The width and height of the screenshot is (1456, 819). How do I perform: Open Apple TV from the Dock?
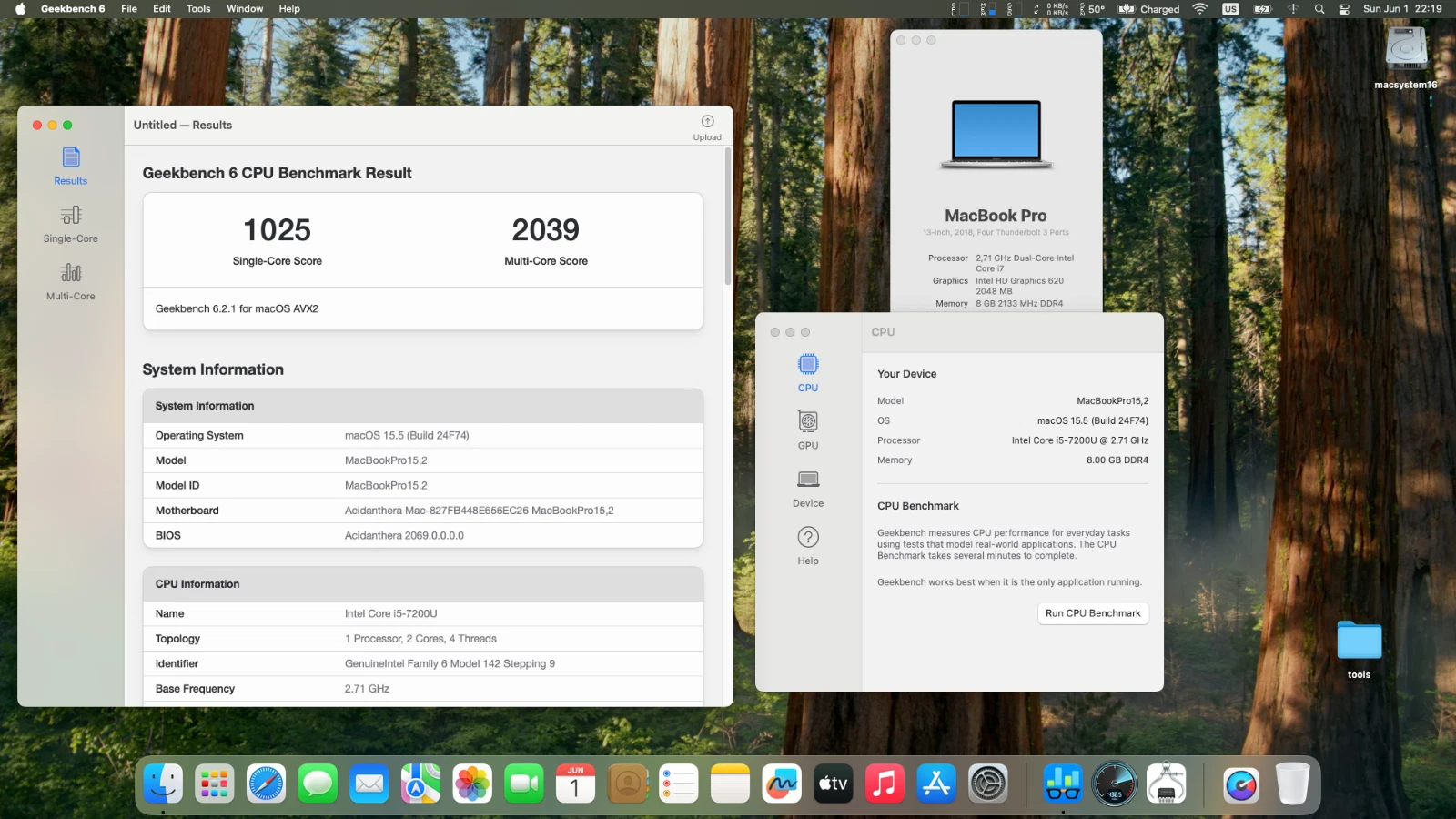pos(834,784)
